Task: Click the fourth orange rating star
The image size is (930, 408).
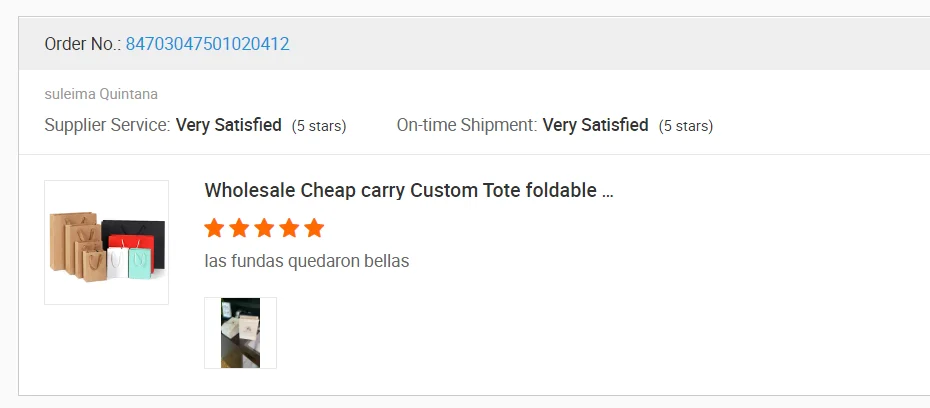Action: [289, 228]
